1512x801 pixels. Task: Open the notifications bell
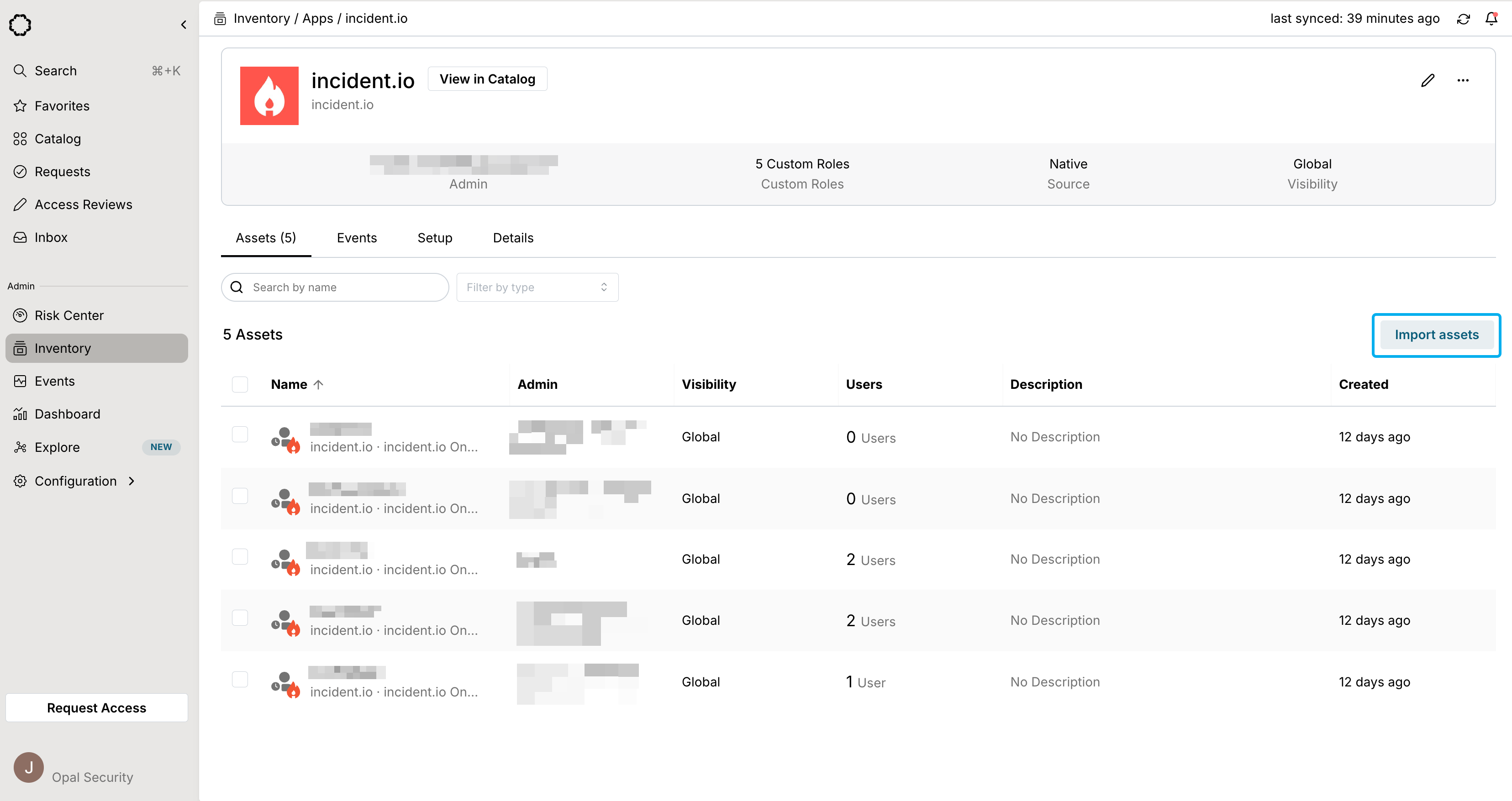(x=1491, y=19)
